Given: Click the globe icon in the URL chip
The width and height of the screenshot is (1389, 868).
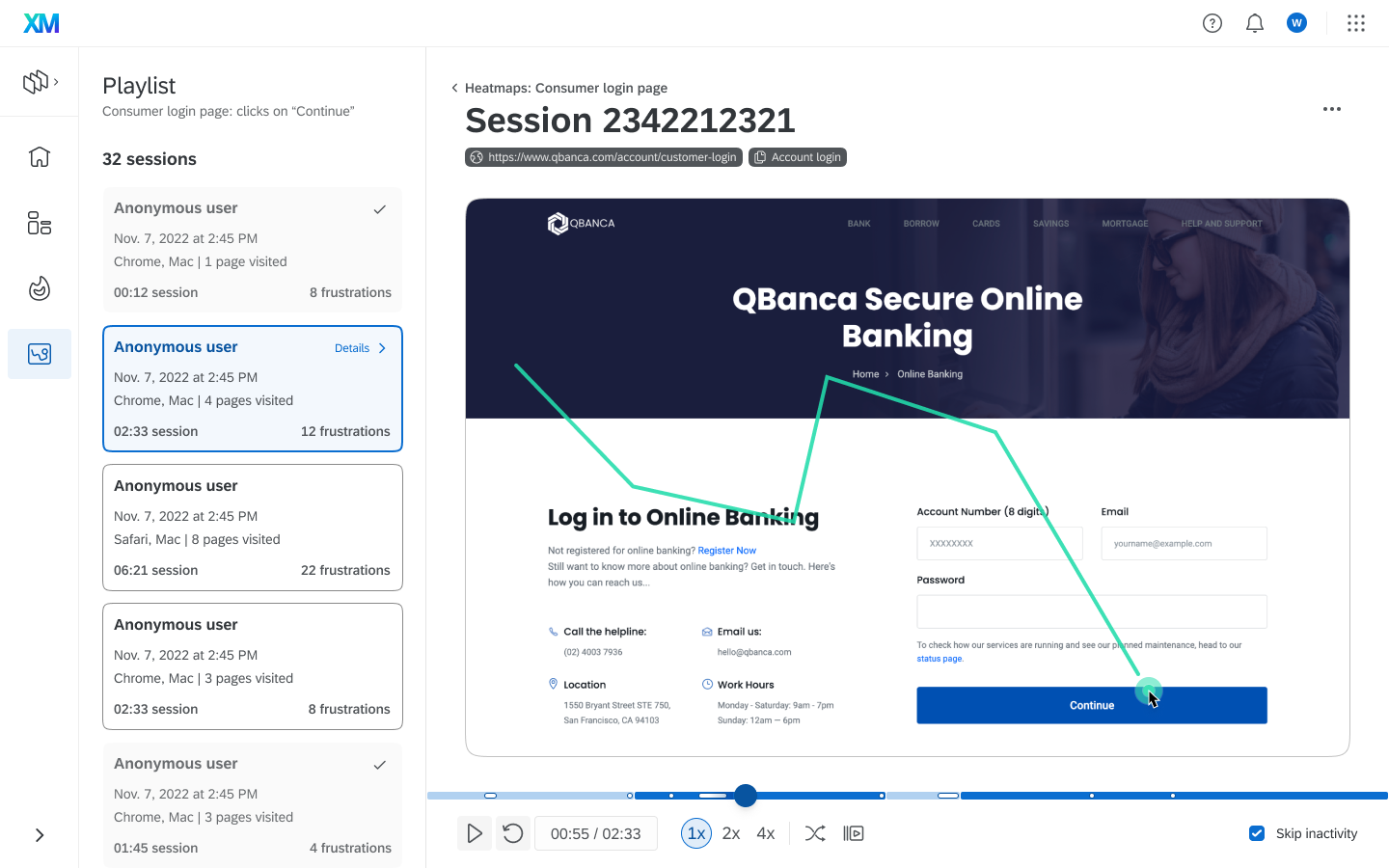Looking at the screenshot, I should click(477, 157).
